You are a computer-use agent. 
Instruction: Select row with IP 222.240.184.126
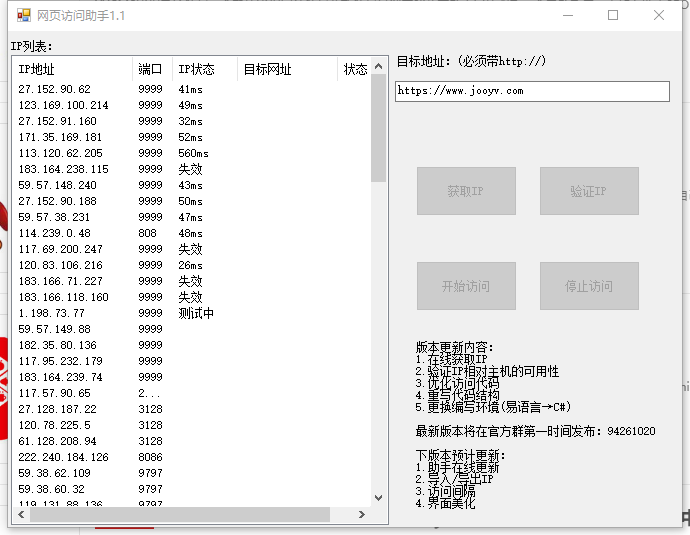pyautogui.click(x=192, y=457)
